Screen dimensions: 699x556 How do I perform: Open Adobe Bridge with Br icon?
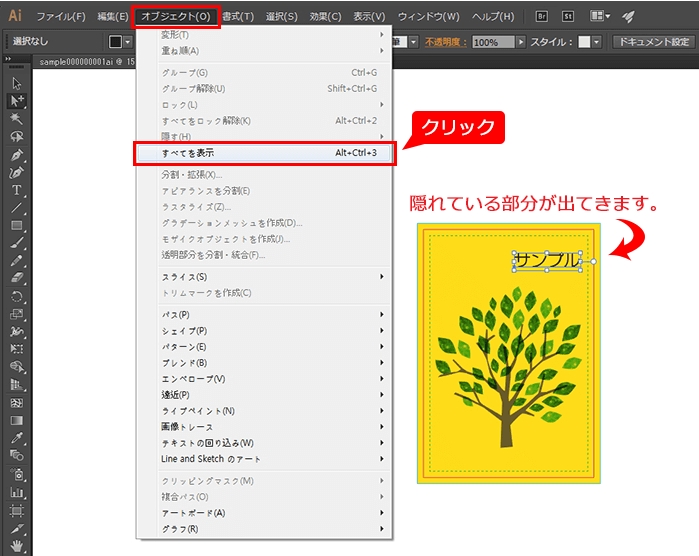(542, 16)
